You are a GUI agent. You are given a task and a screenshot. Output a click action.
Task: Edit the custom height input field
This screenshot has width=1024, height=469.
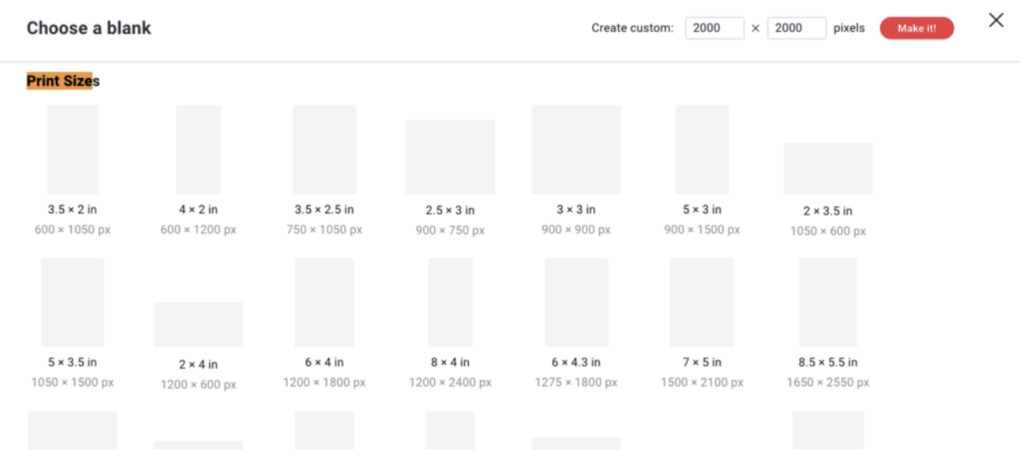click(796, 28)
